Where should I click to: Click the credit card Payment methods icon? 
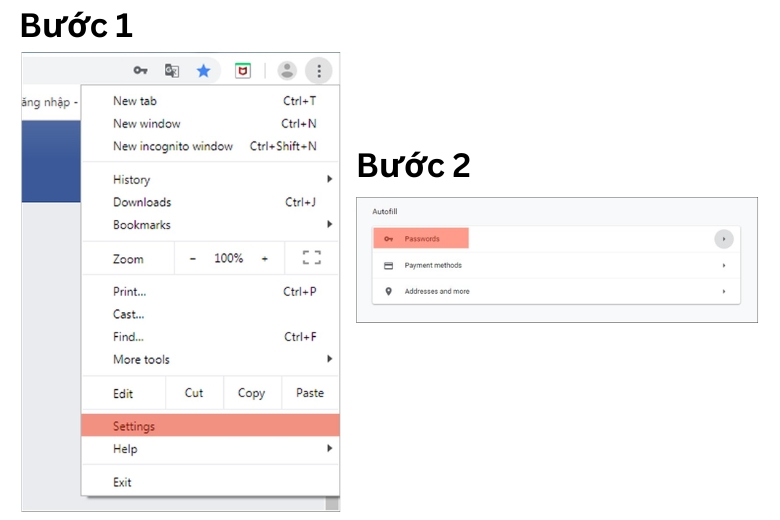[389, 266]
